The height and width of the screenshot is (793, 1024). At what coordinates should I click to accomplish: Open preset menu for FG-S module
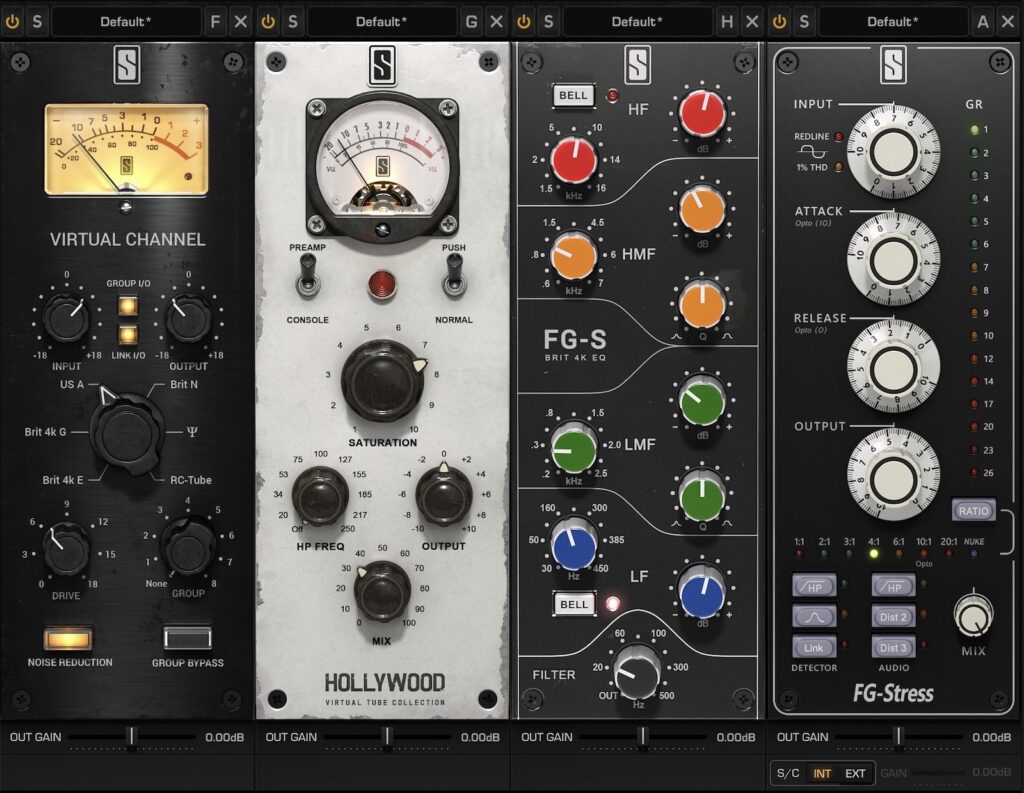pyautogui.click(x=637, y=22)
